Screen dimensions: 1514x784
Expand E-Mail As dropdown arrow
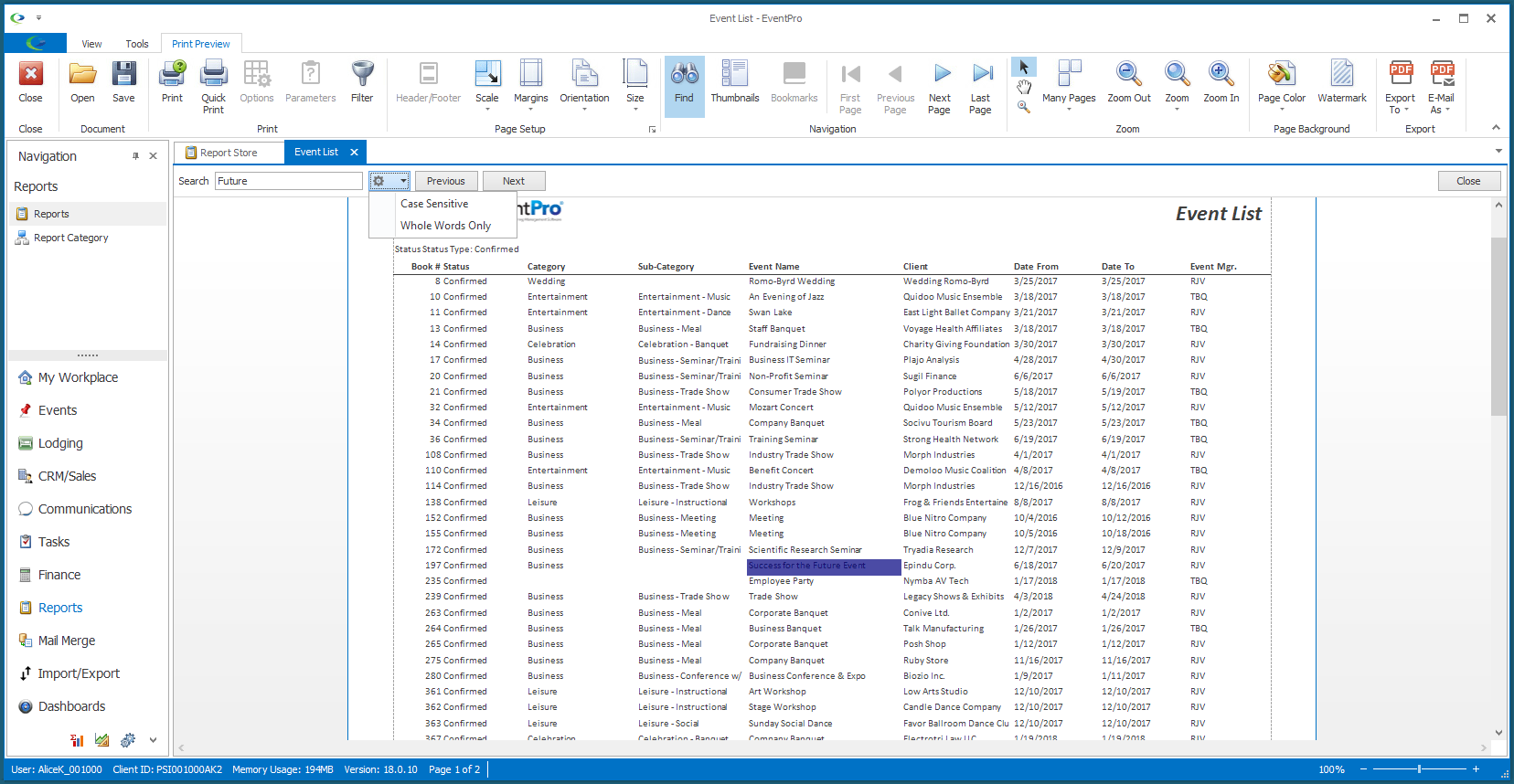1447,111
